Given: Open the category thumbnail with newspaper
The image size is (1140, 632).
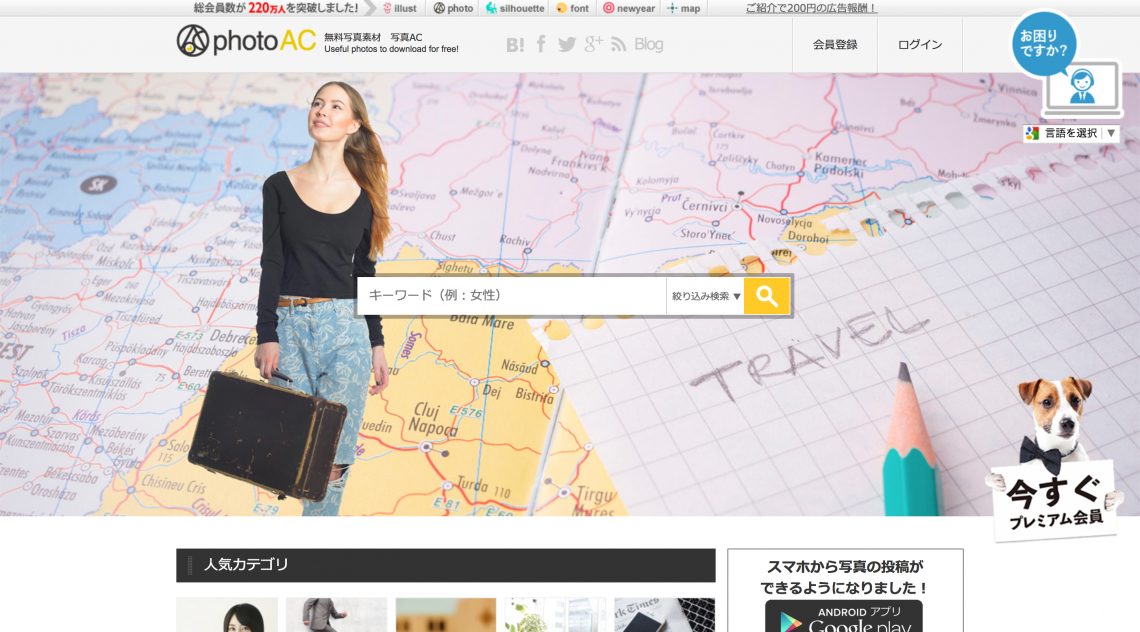Looking at the screenshot, I should coord(665,615).
